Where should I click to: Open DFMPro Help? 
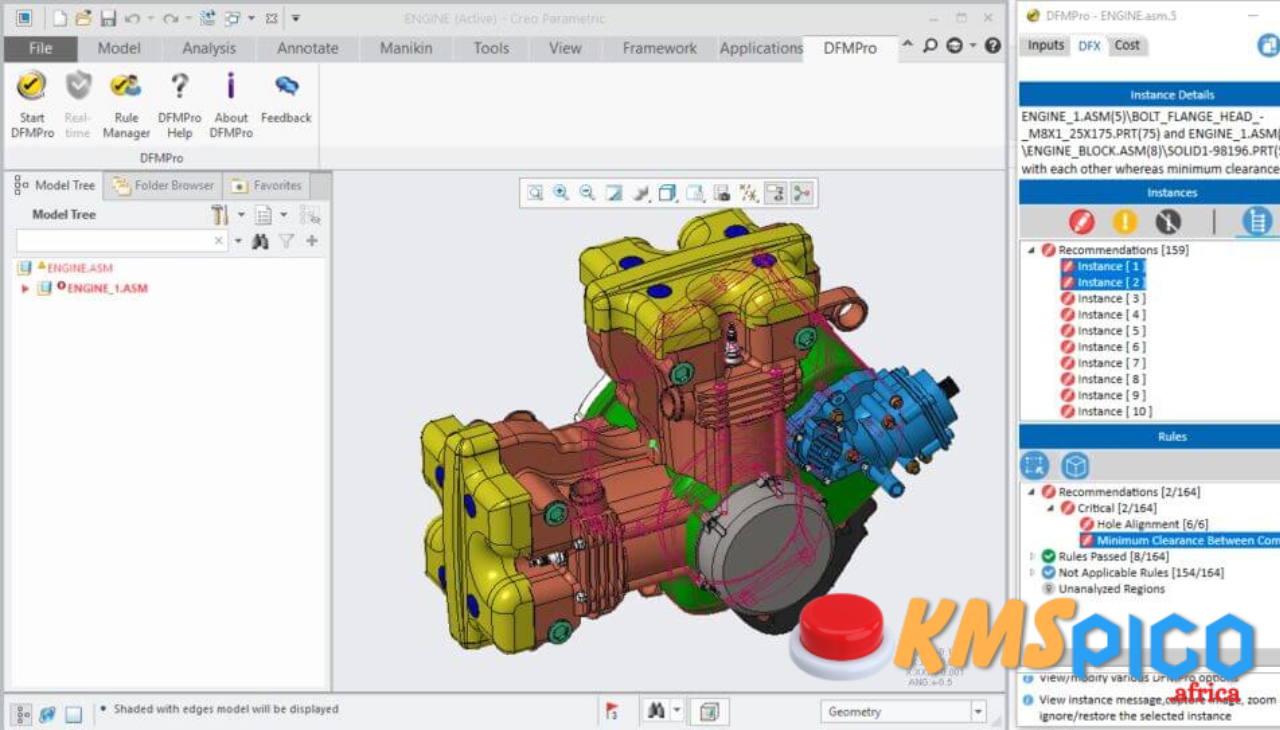(179, 103)
